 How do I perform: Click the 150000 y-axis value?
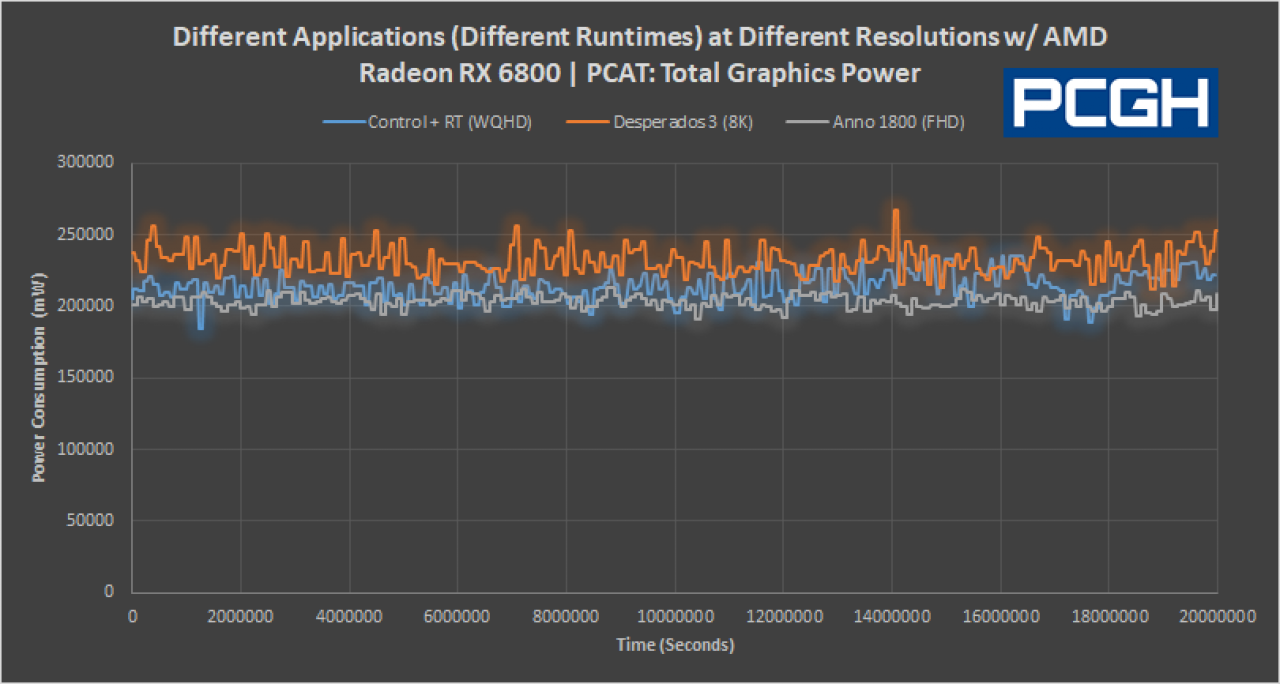[x=88, y=378]
